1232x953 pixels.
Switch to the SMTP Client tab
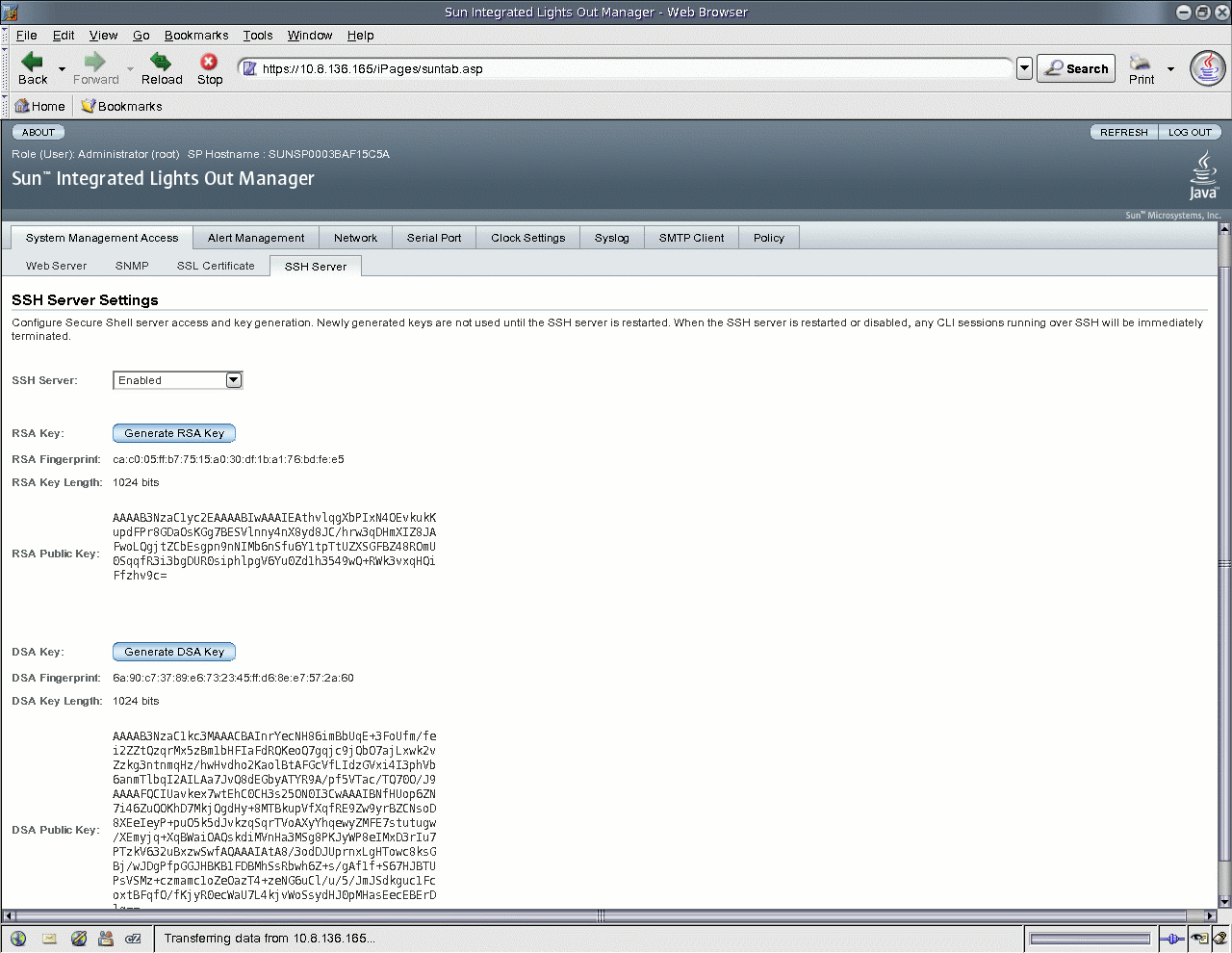tap(692, 238)
